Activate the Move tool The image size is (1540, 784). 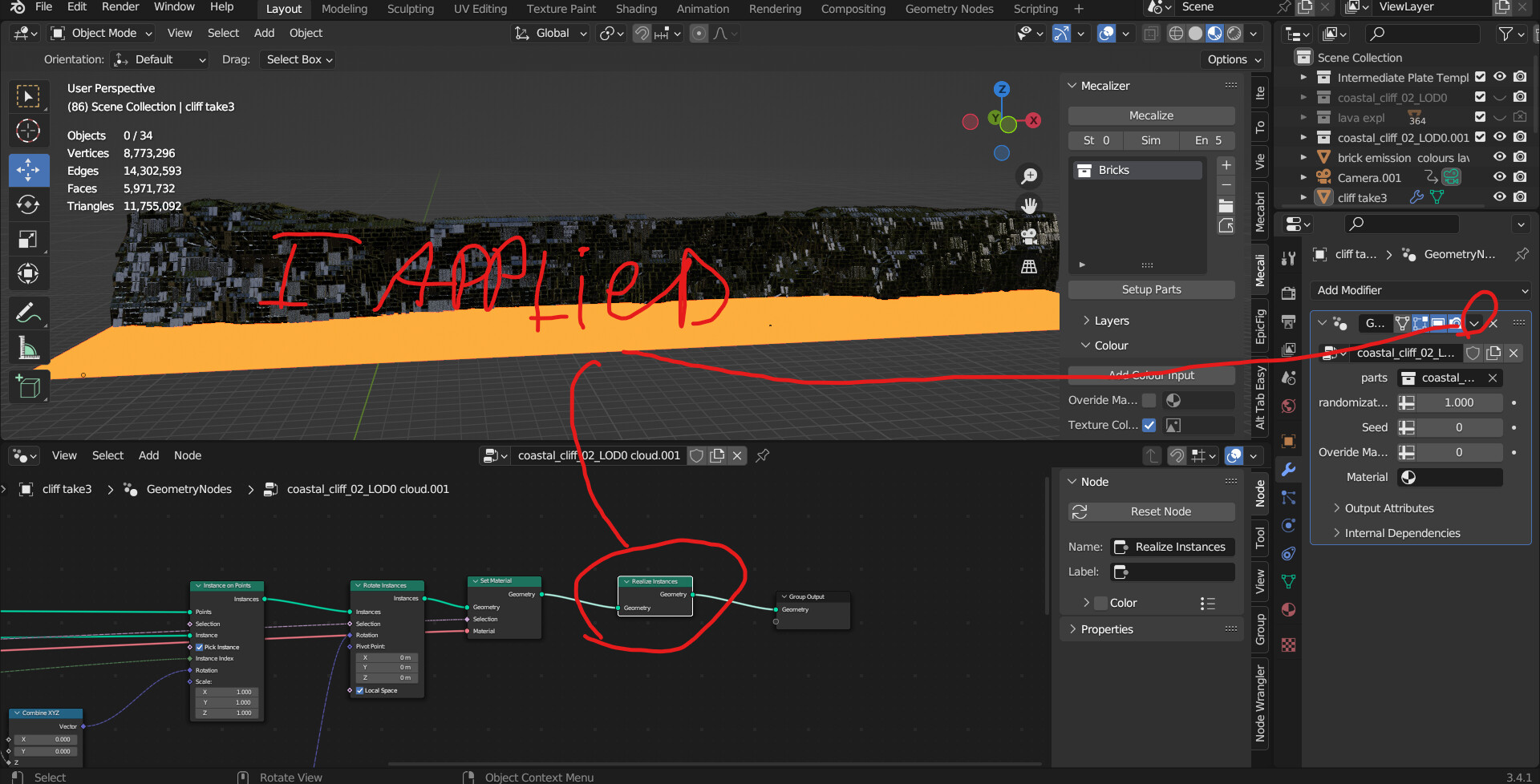coord(28,170)
